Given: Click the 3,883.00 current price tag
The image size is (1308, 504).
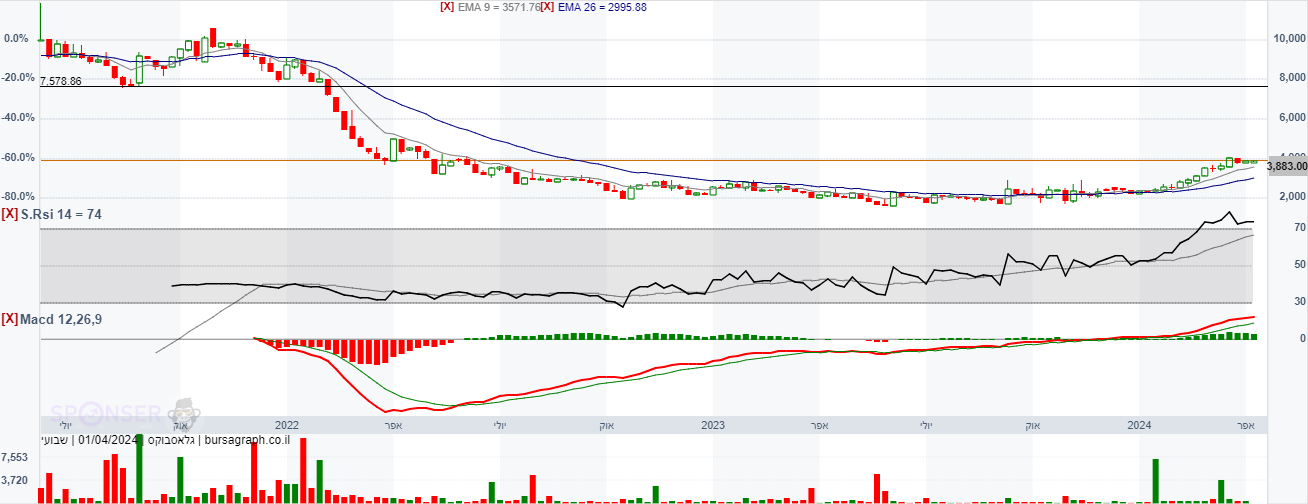Looking at the screenshot, I should coord(1287,167).
